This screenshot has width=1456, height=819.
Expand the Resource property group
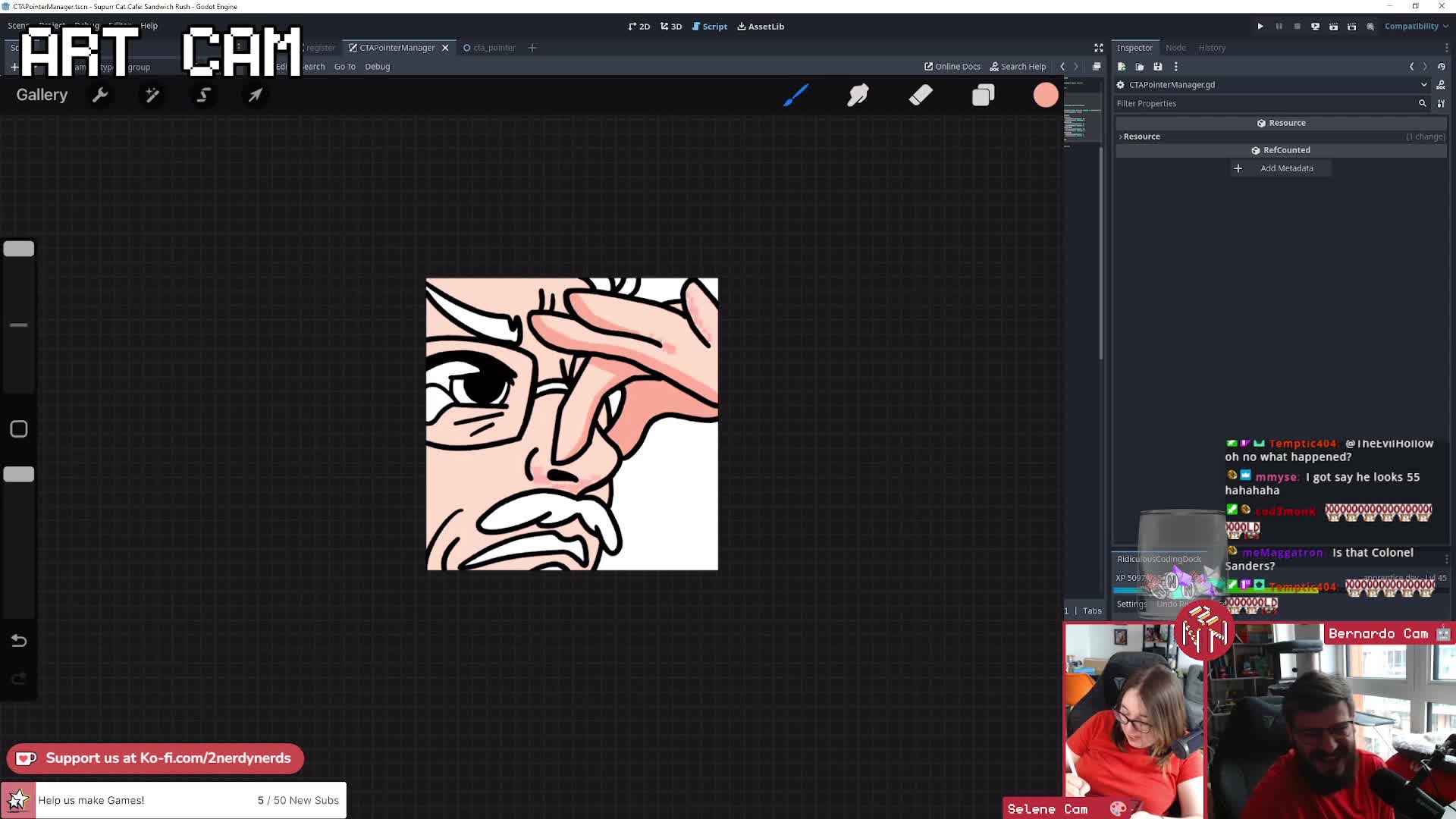[x=1282, y=136]
